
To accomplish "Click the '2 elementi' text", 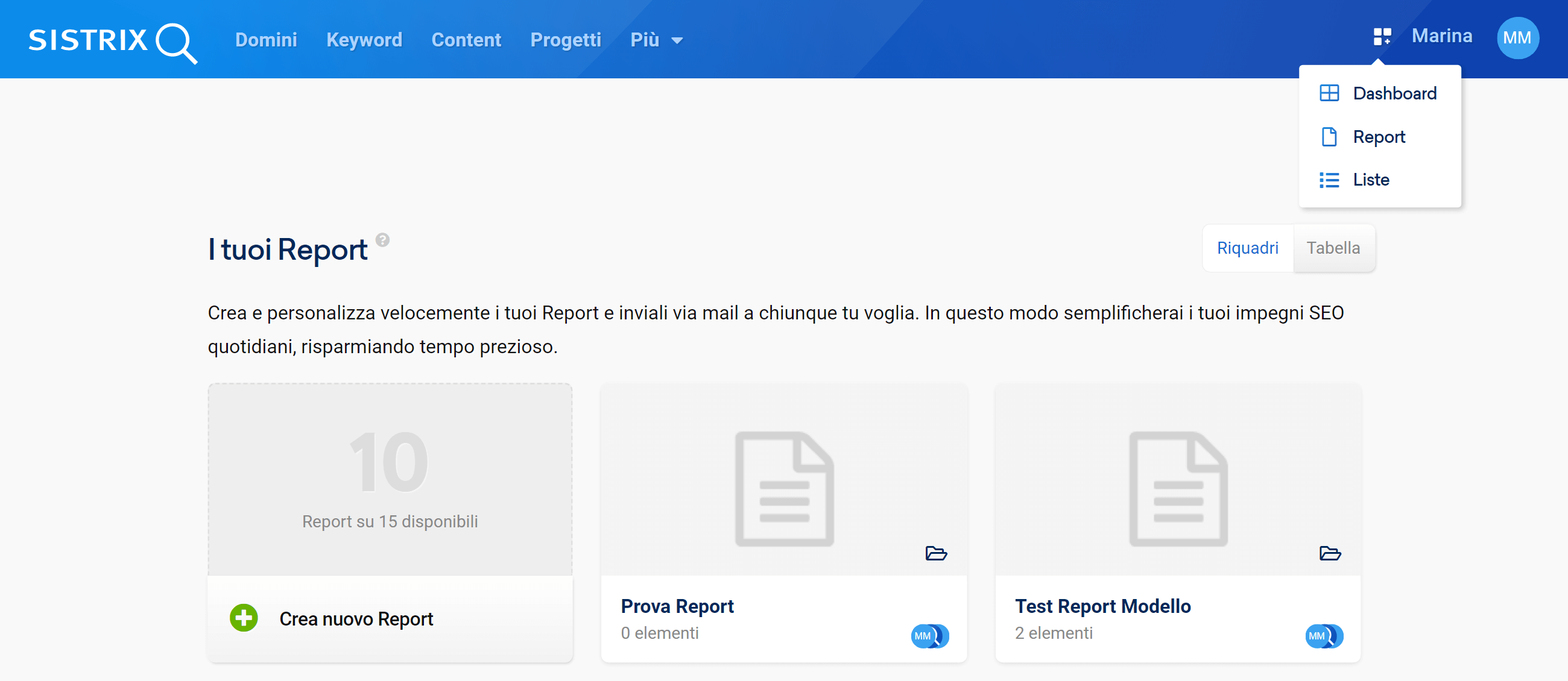I will click(1054, 633).
